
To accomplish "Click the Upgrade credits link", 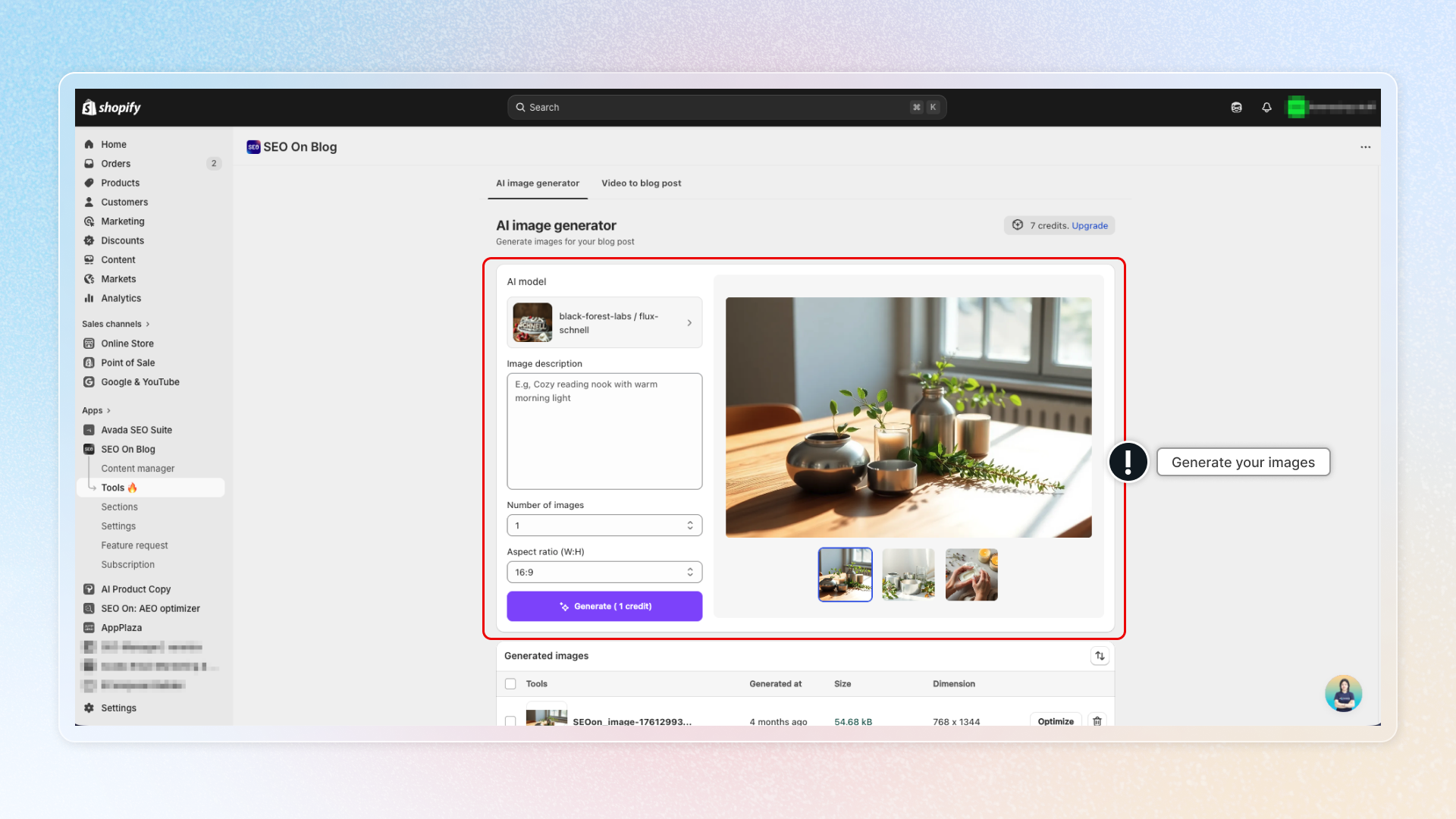I will point(1089,226).
